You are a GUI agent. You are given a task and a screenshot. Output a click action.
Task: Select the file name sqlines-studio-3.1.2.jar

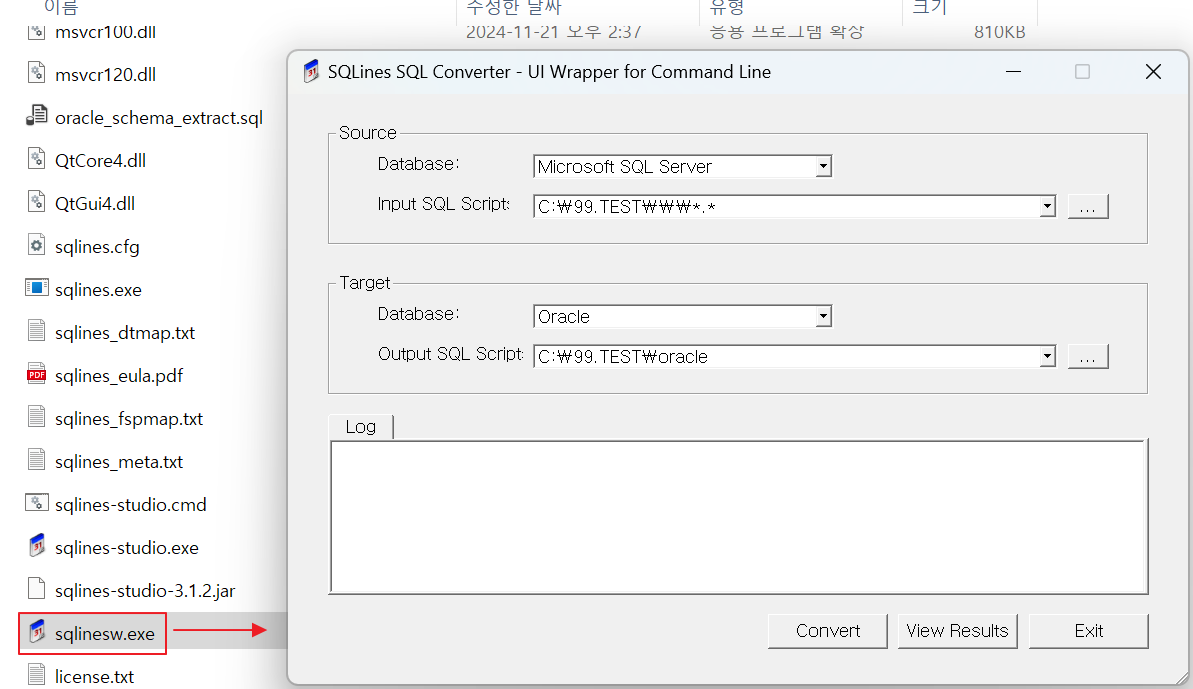click(x=145, y=590)
